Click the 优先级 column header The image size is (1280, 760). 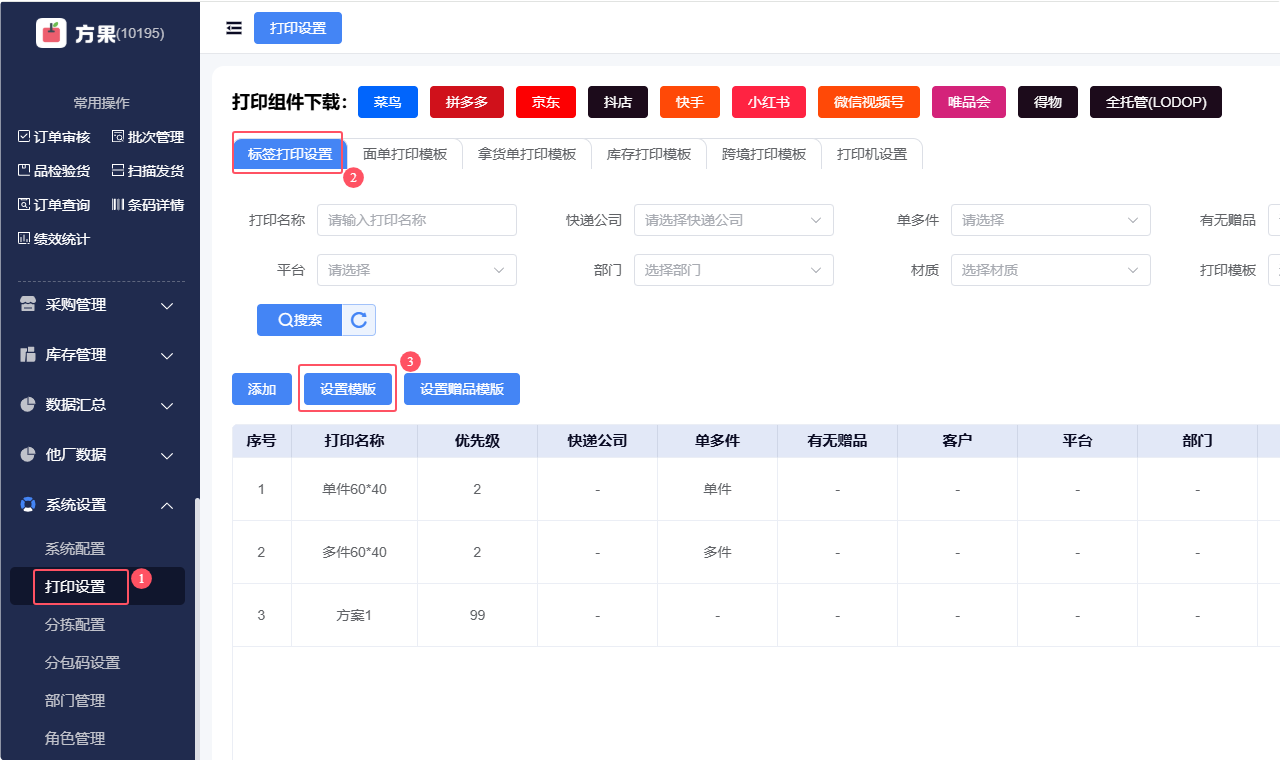(477, 441)
